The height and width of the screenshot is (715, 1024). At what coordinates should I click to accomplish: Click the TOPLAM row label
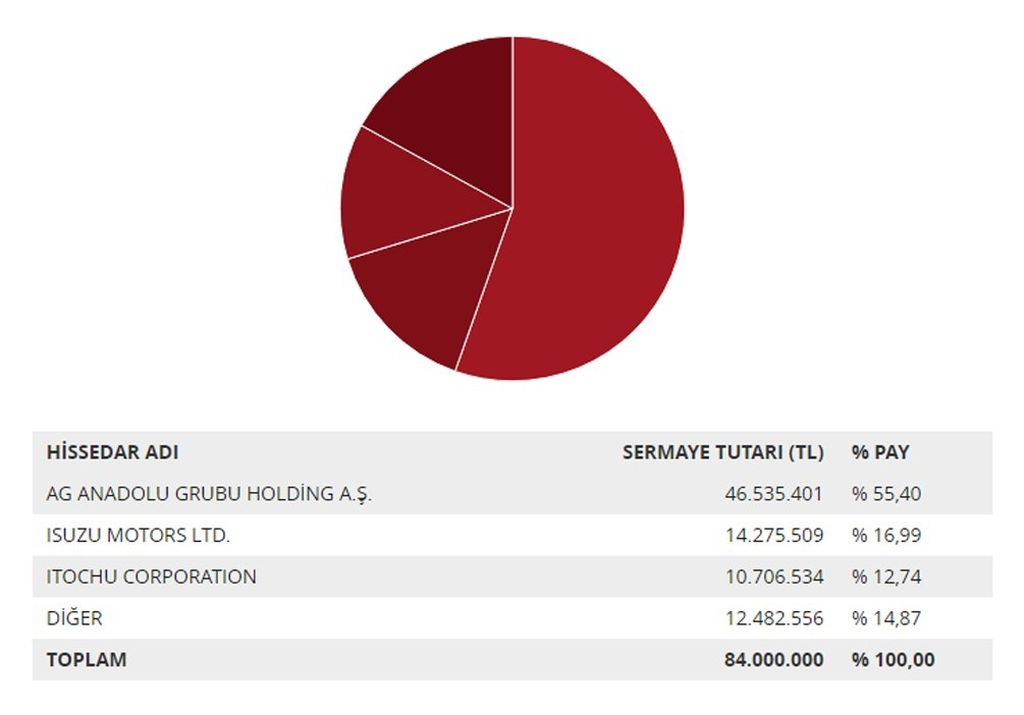[87, 659]
